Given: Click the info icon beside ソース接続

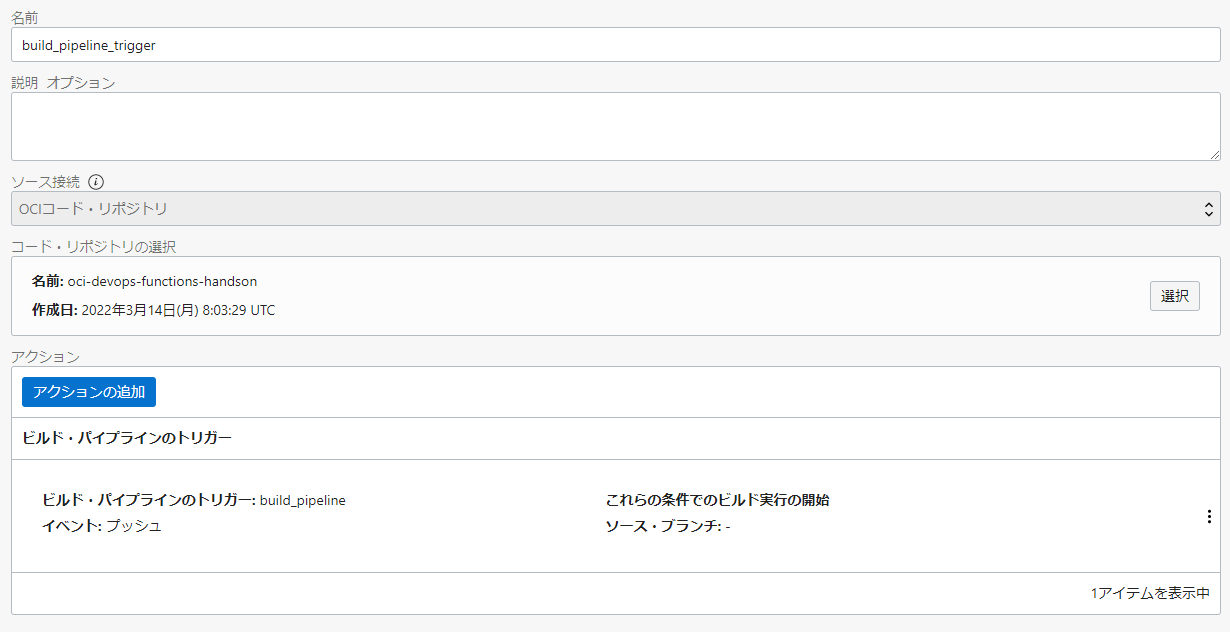Looking at the screenshot, I should click(96, 182).
